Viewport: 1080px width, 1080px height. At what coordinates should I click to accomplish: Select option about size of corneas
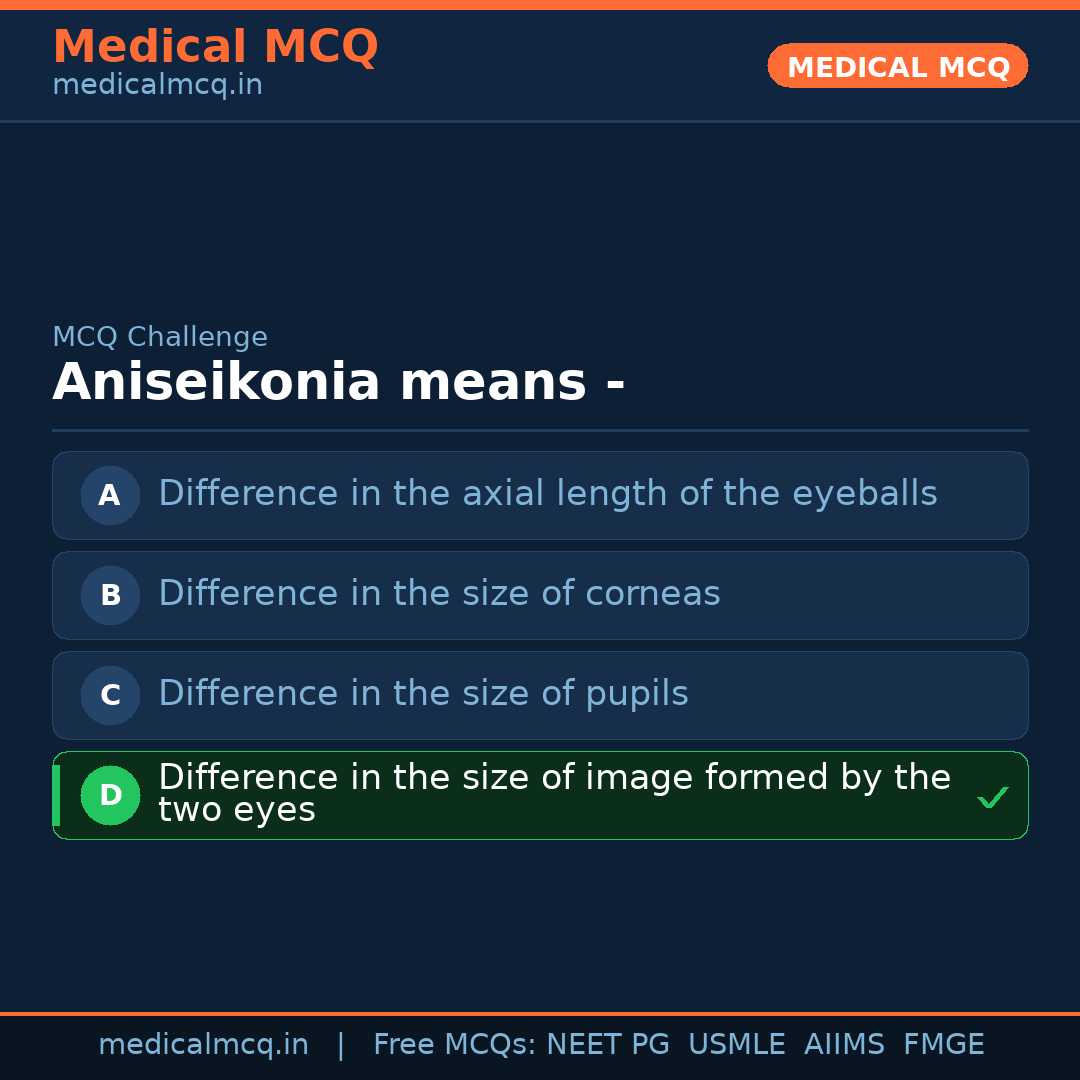coord(439,594)
